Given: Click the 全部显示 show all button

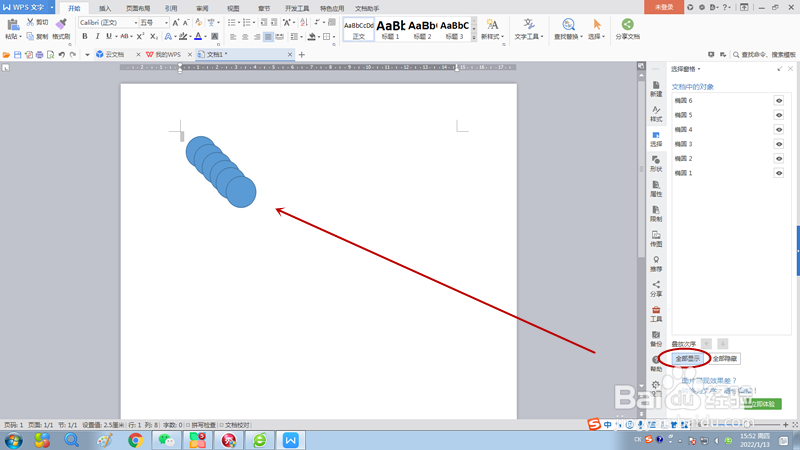Looking at the screenshot, I should (x=688, y=359).
